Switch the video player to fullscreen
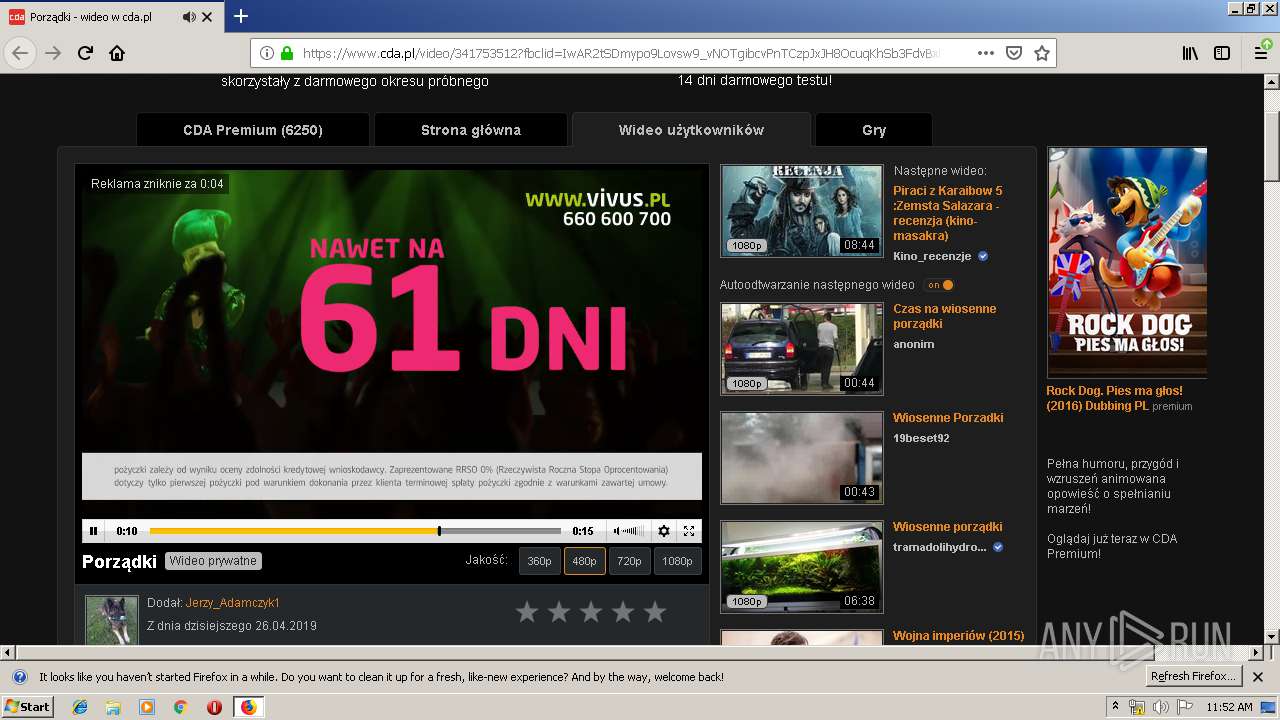The image size is (1280, 720). point(689,531)
